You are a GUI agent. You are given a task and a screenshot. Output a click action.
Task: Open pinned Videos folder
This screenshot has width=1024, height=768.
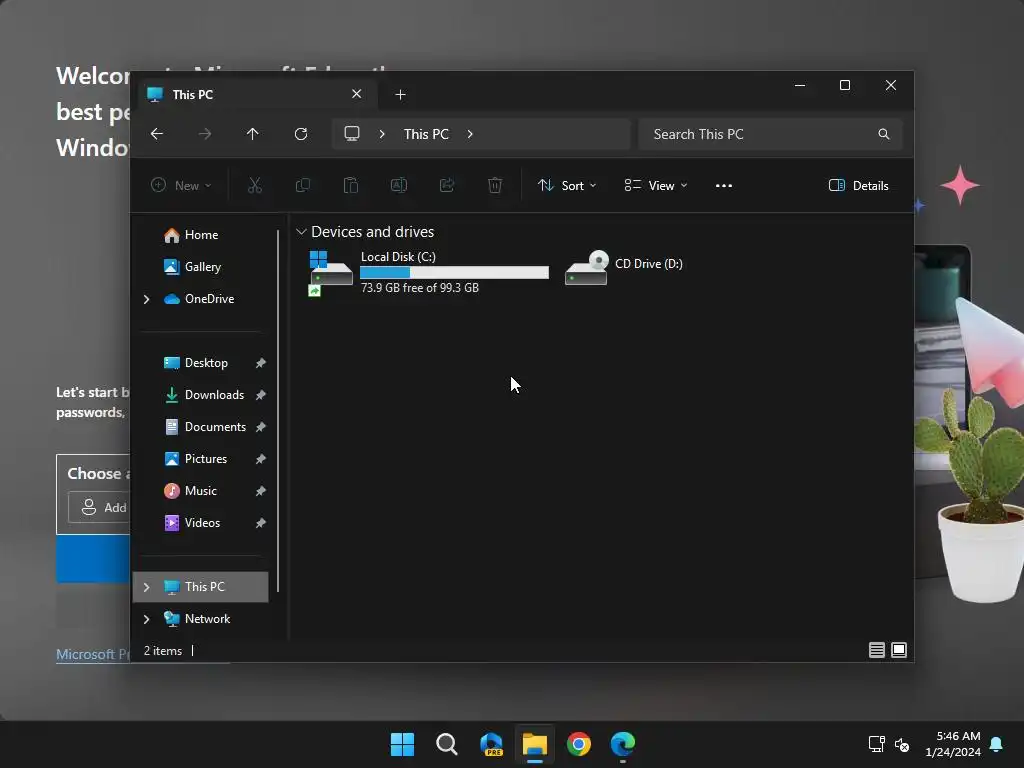[x=201, y=523]
